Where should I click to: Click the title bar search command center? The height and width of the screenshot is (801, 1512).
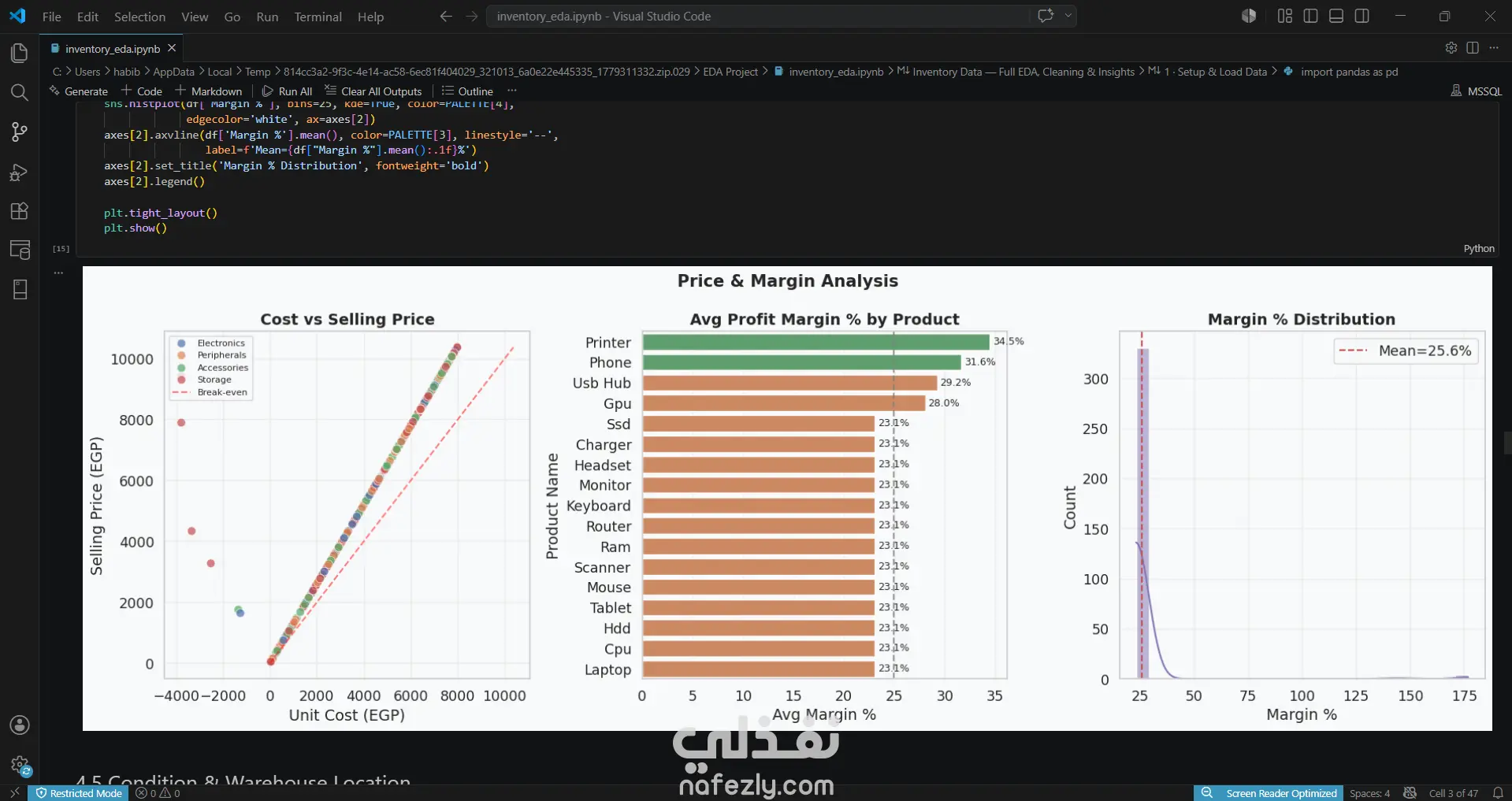pos(758,16)
